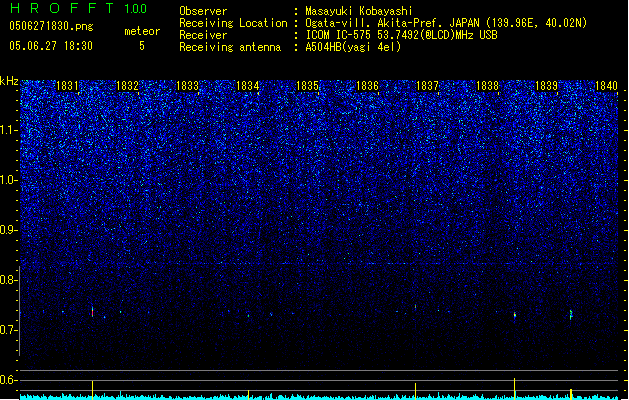Viewport: 629px width, 400px height.
Task: Click time marker 1840
Action: point(607,86)
